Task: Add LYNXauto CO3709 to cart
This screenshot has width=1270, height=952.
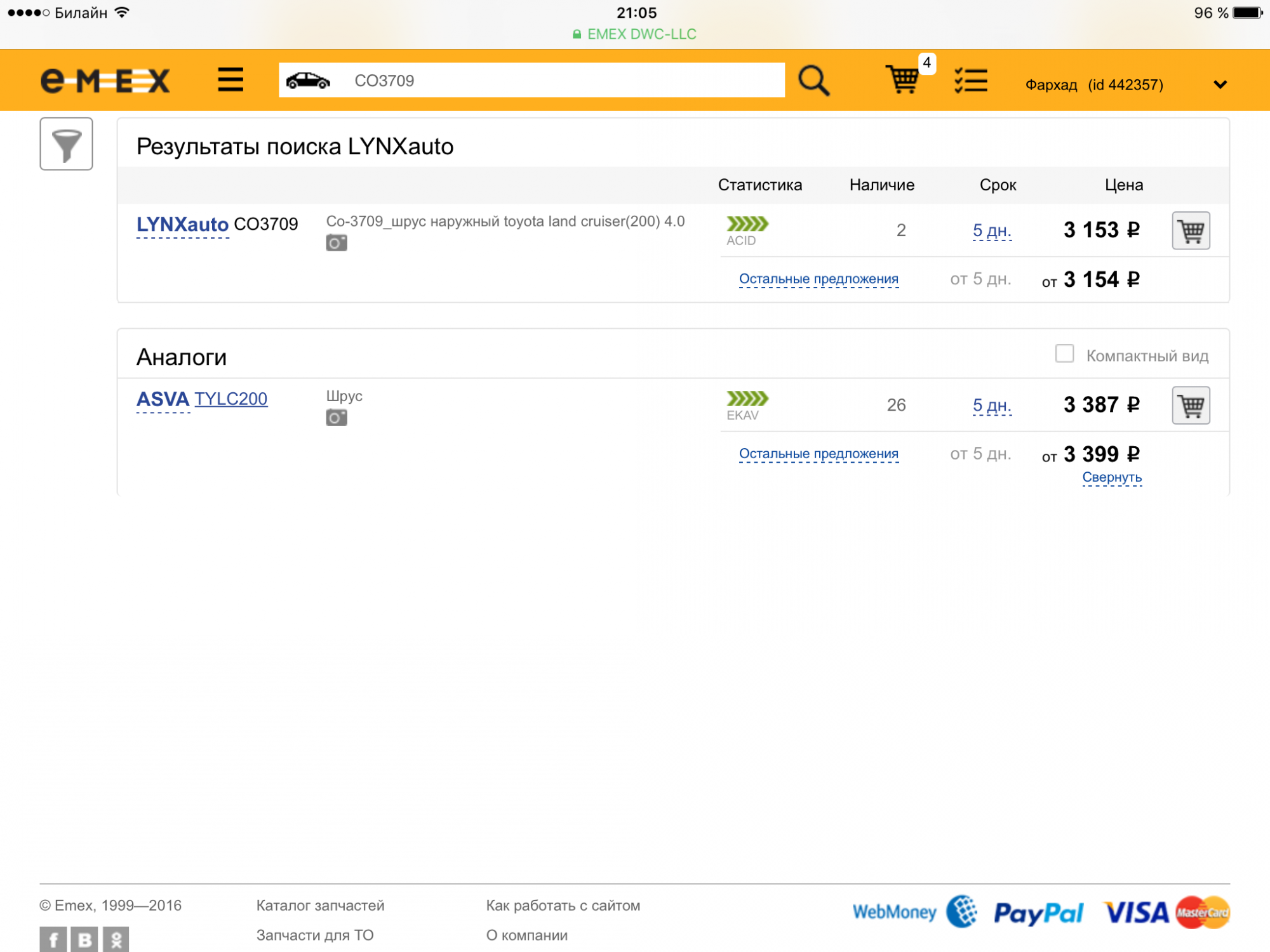Action: (x=1190, y=230)
